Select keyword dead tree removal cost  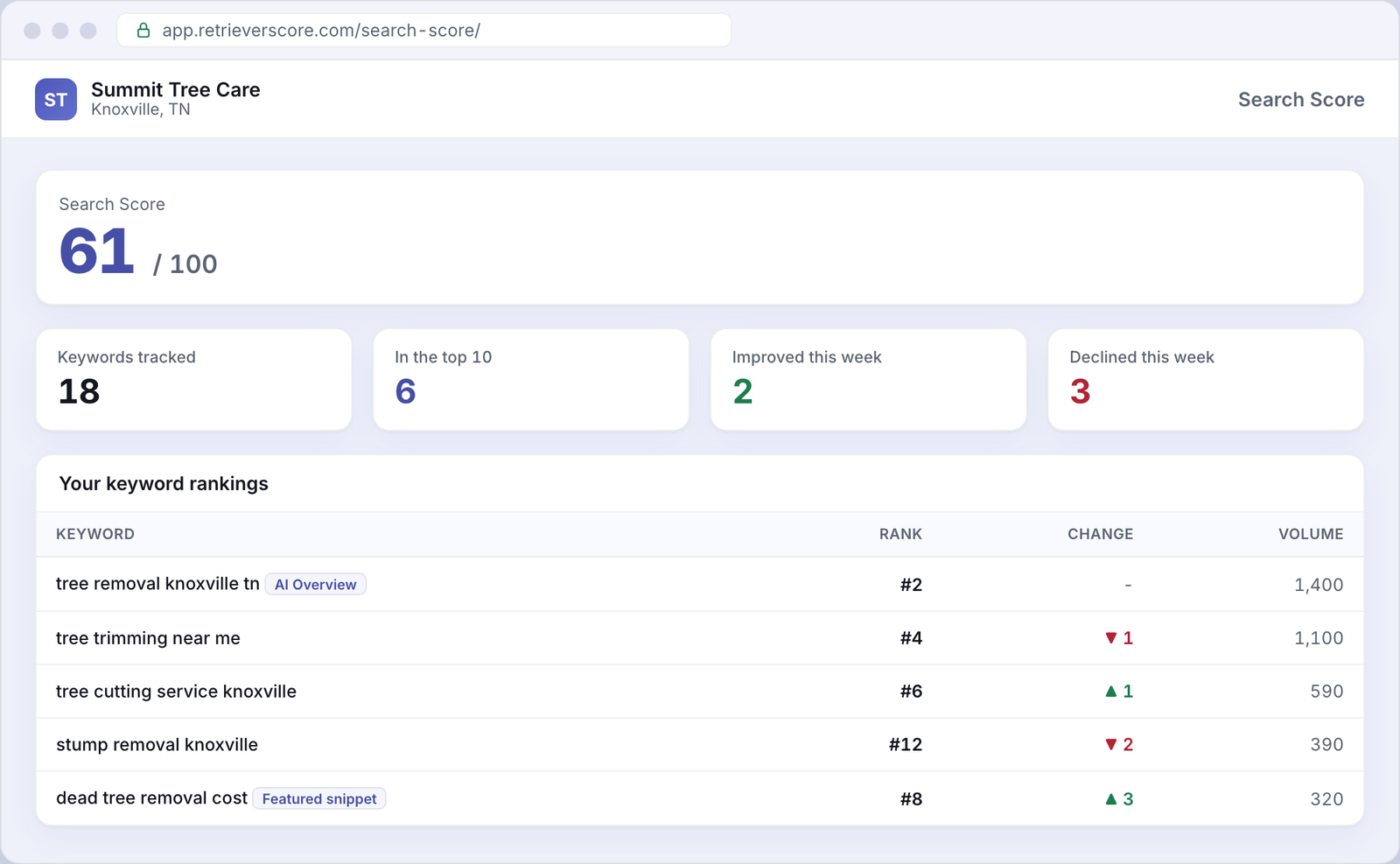(151, 798)
